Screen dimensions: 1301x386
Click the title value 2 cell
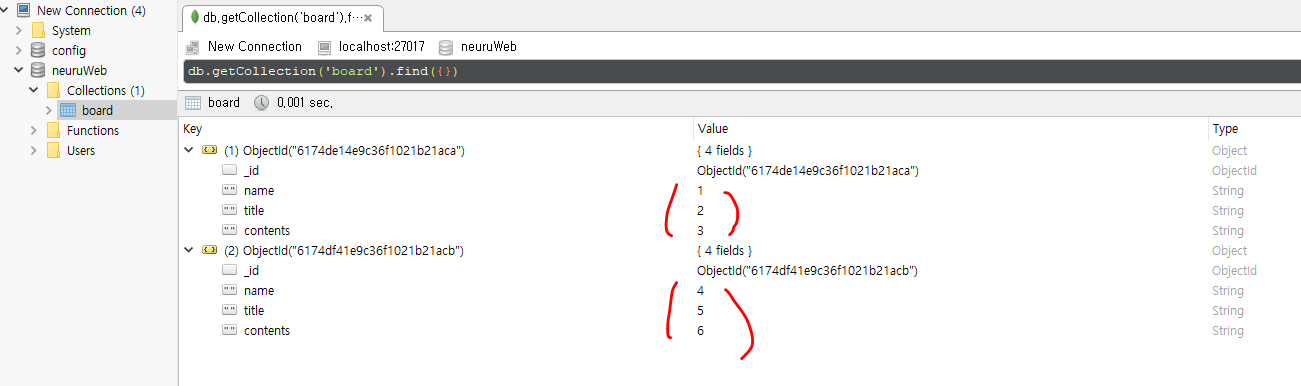point(700,211)
